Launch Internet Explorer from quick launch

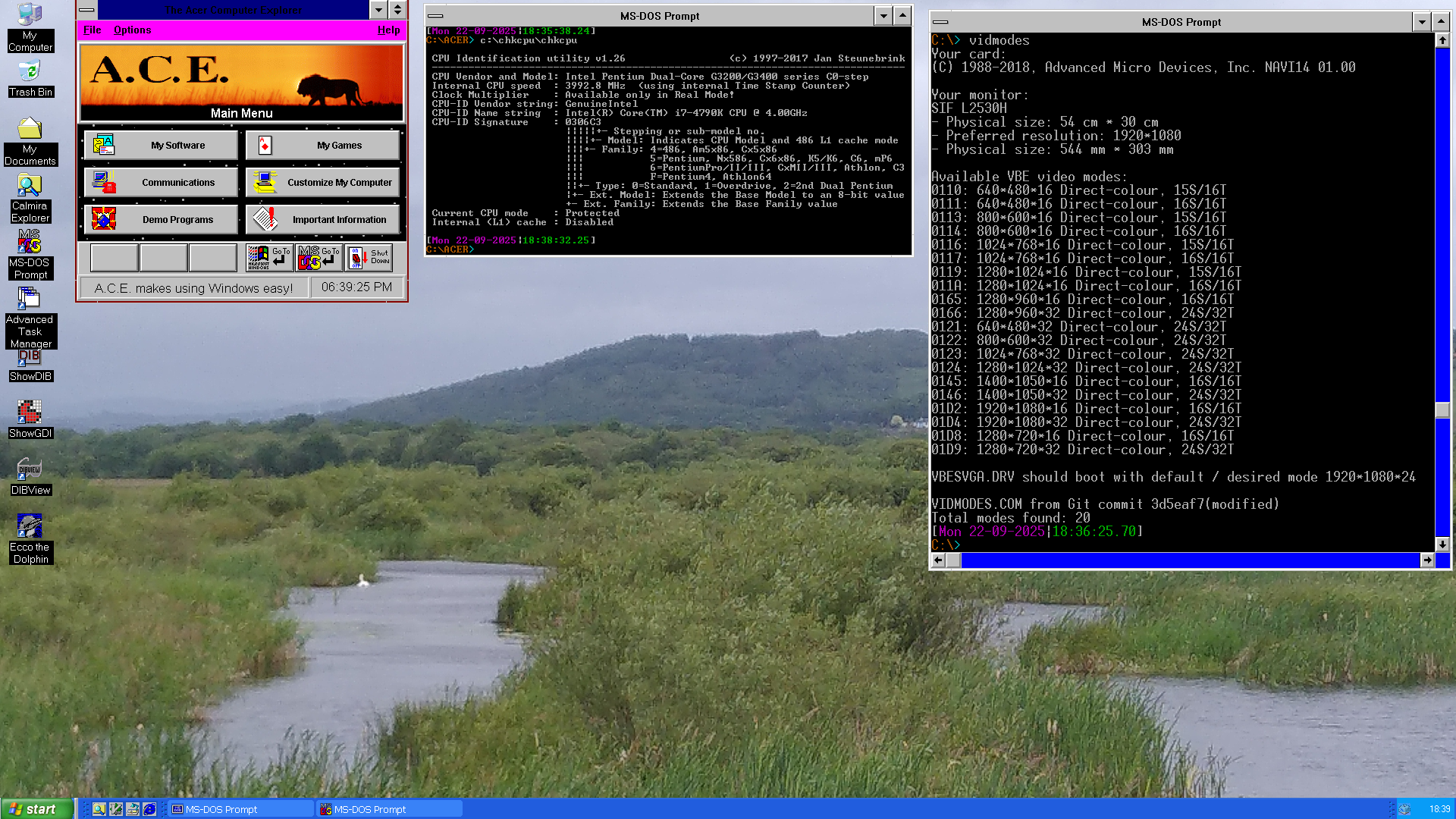click(x=149, y=809)
